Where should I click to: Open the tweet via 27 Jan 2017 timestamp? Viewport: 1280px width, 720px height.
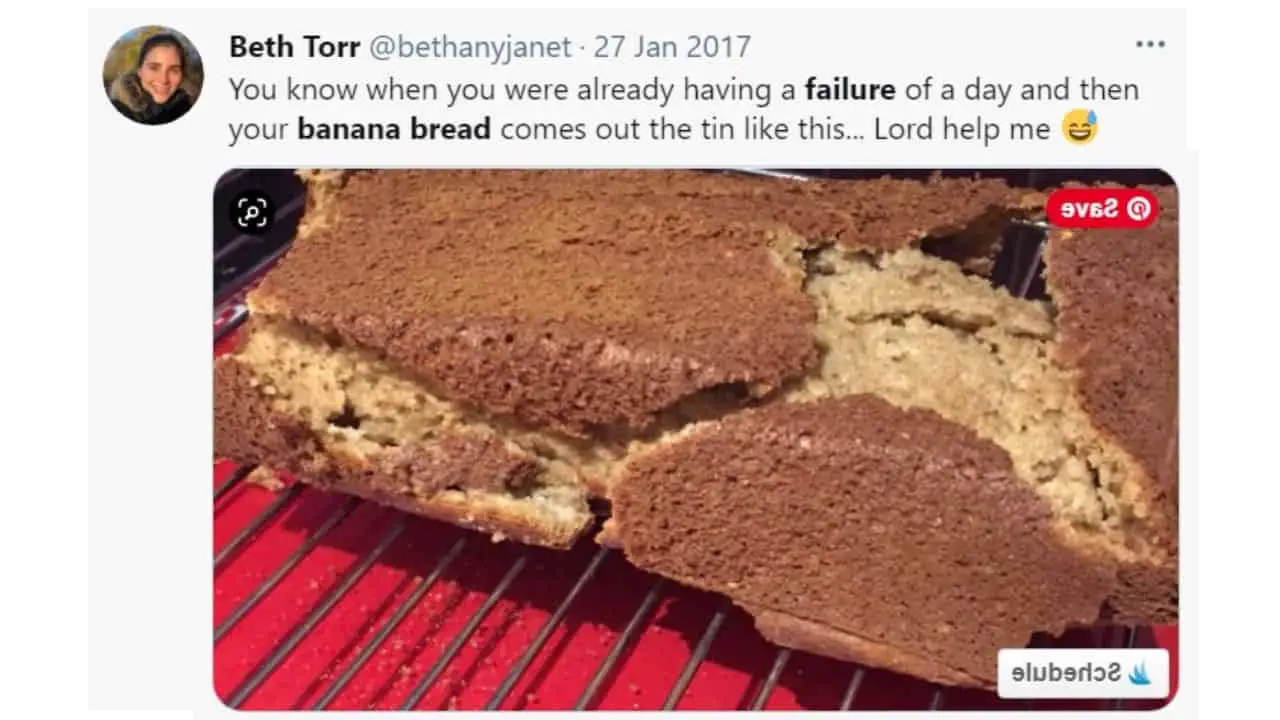point(672,46)
